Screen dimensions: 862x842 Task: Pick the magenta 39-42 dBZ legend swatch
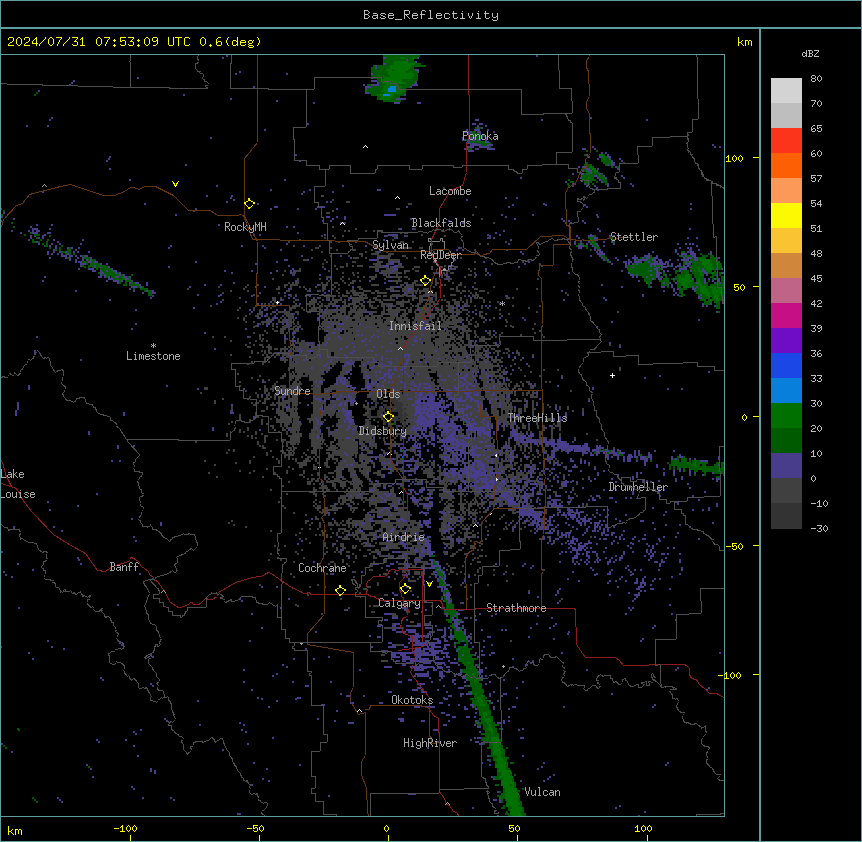coord(786,315)
